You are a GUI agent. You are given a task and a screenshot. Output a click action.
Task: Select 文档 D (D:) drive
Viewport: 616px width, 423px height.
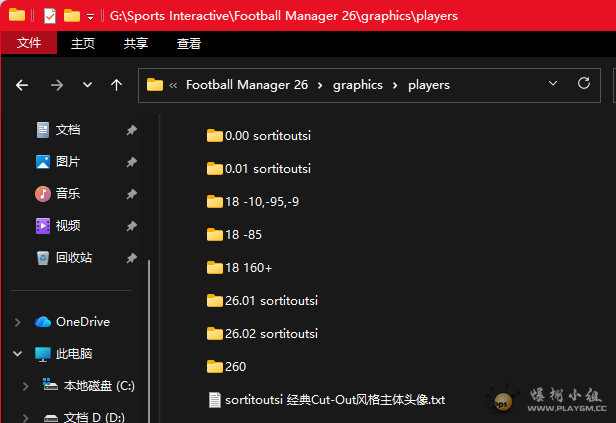tap(94, 416)
